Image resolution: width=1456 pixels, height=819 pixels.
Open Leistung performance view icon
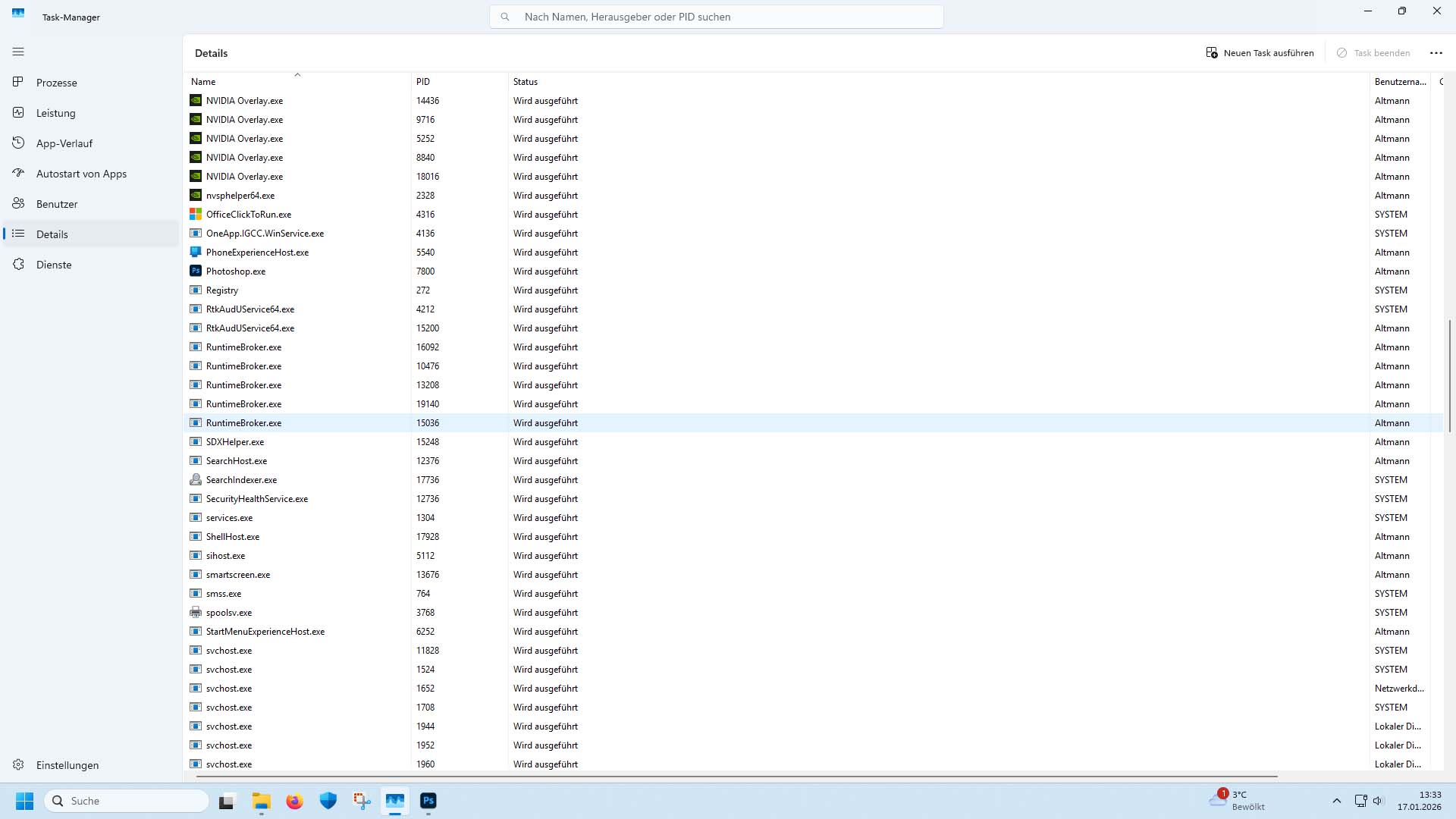pyautogui.click(x=18, y=112)
